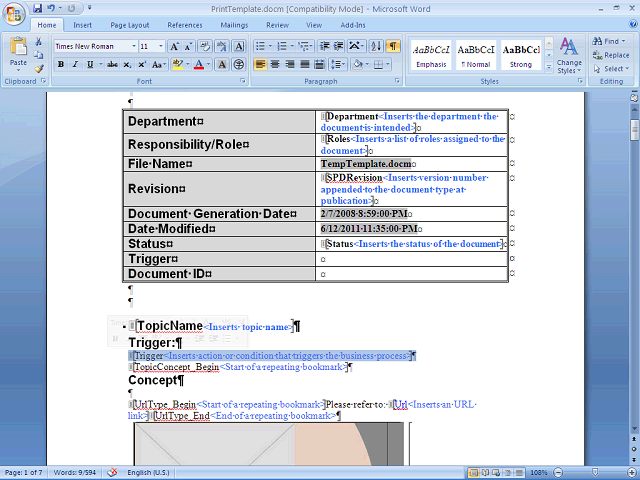Apply center paragraph alignment
This screenshot has width=640, height=480.
[275, 64]
